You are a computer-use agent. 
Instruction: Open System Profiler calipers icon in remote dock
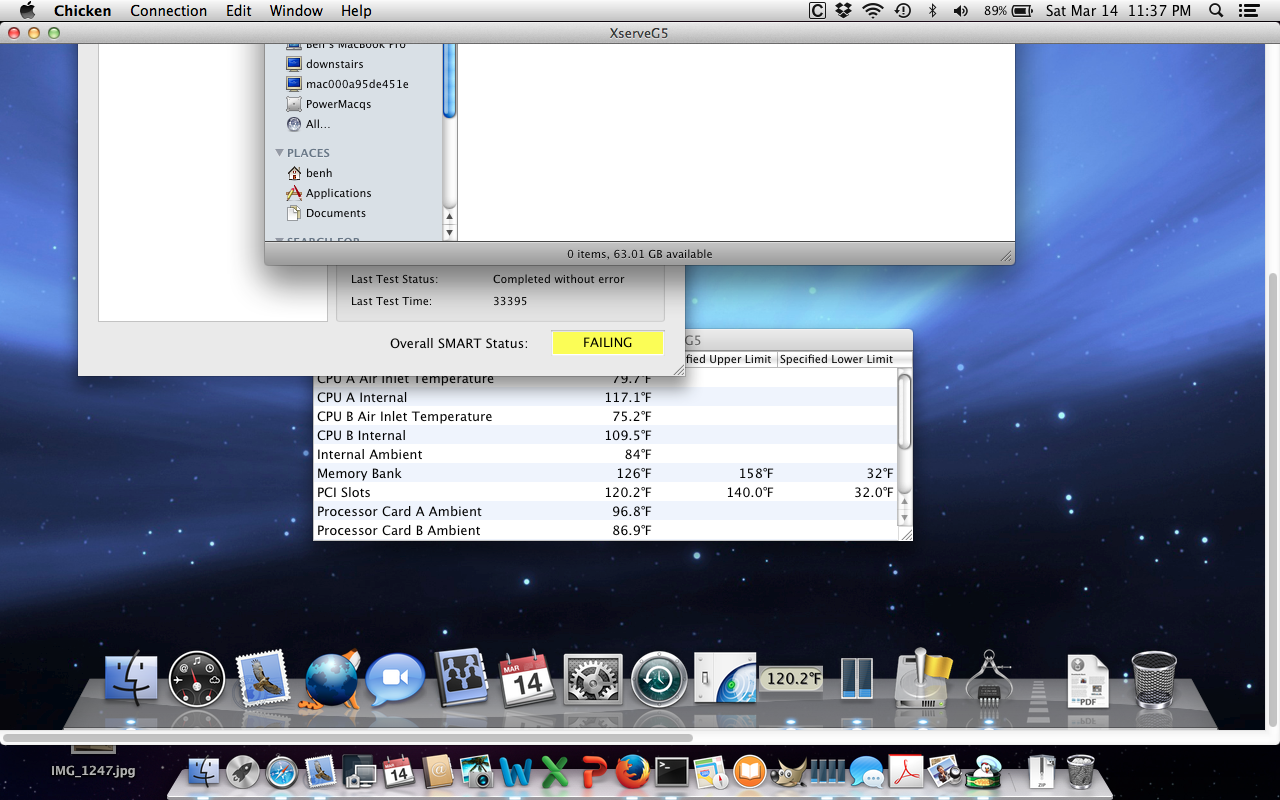[989, 679]
